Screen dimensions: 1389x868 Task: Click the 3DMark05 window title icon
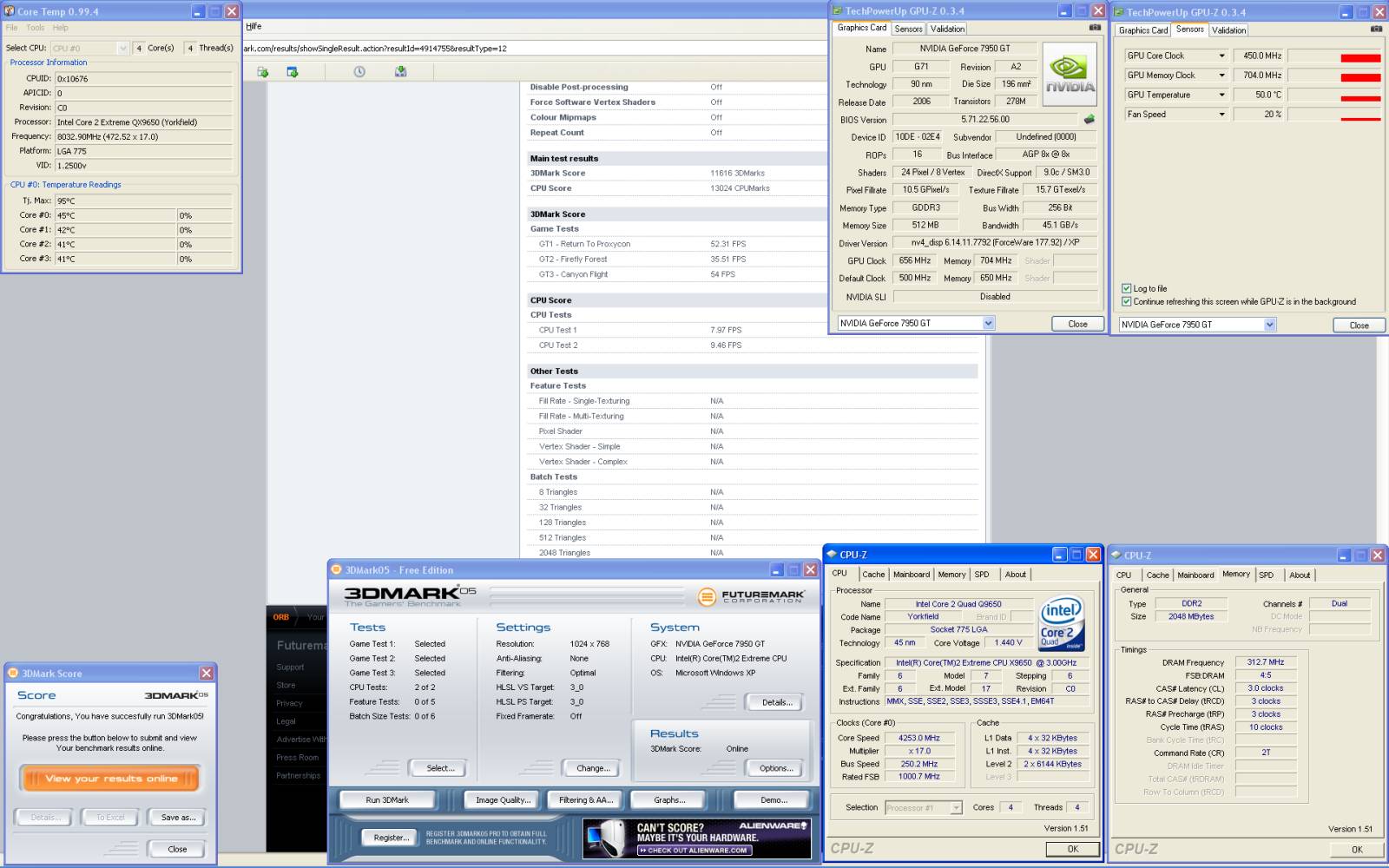click(337, 569)
